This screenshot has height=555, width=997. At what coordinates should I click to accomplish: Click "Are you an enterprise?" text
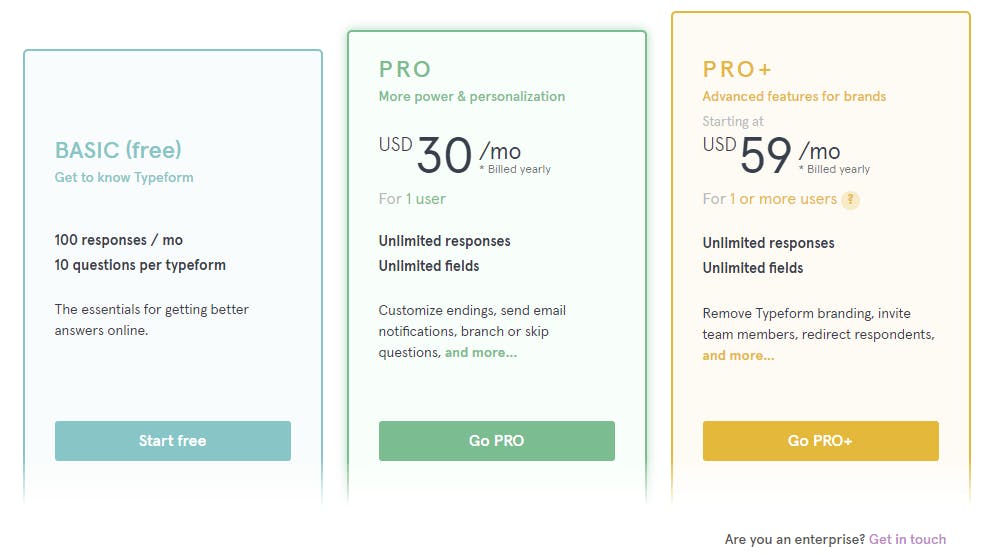coord(795,539)
